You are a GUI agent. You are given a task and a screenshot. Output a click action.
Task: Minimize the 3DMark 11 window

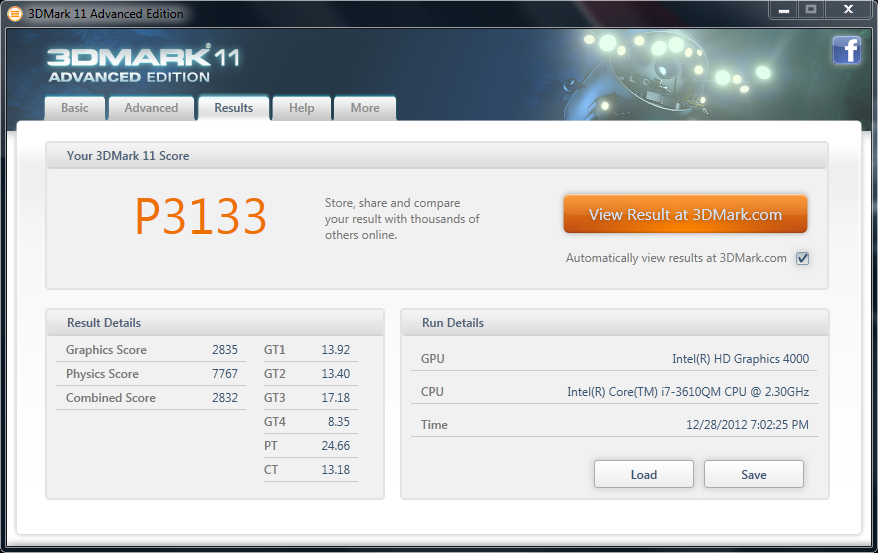click(784, 10)
